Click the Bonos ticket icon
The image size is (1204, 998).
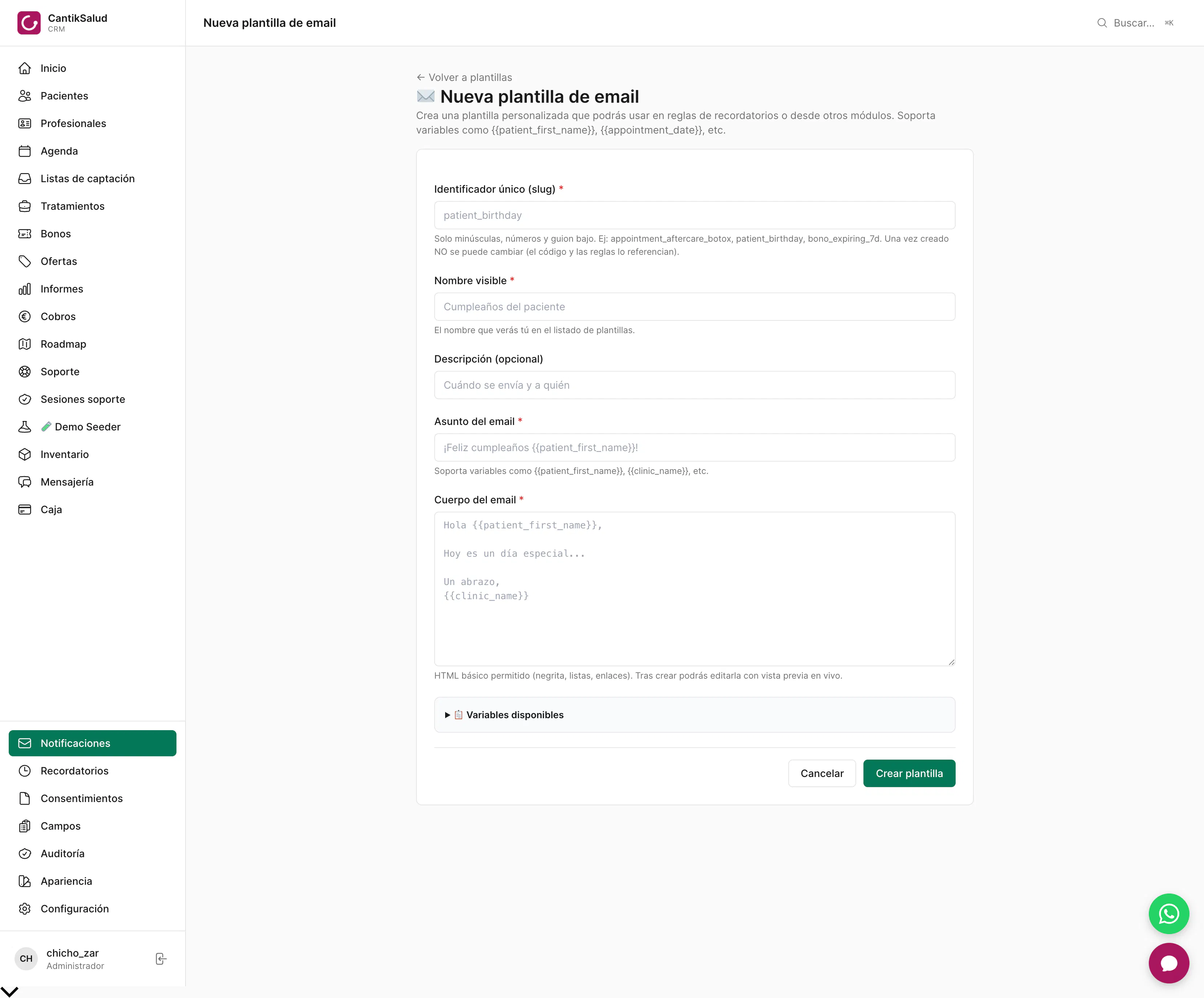[25, 234]
